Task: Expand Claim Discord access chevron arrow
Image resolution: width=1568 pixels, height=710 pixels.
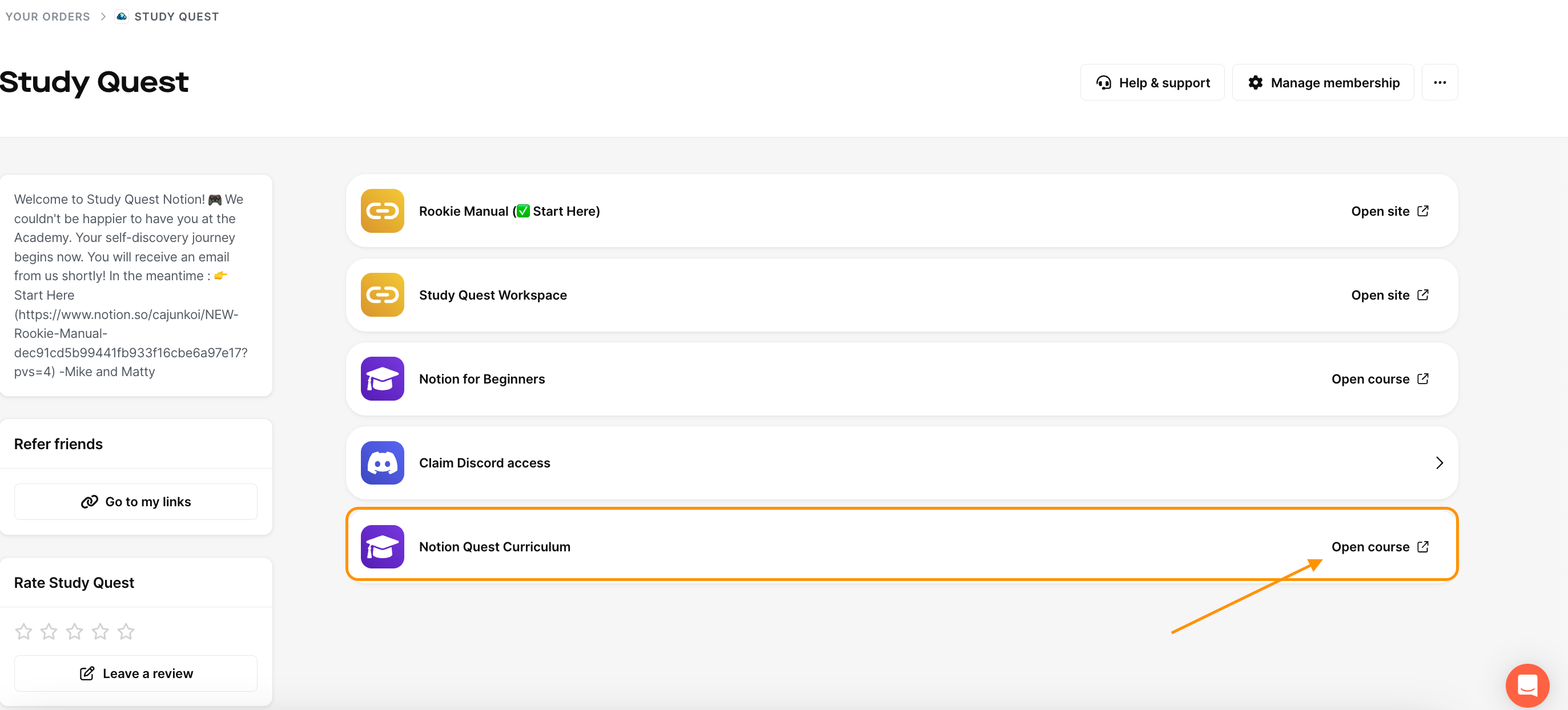Action: point(1439,463)
